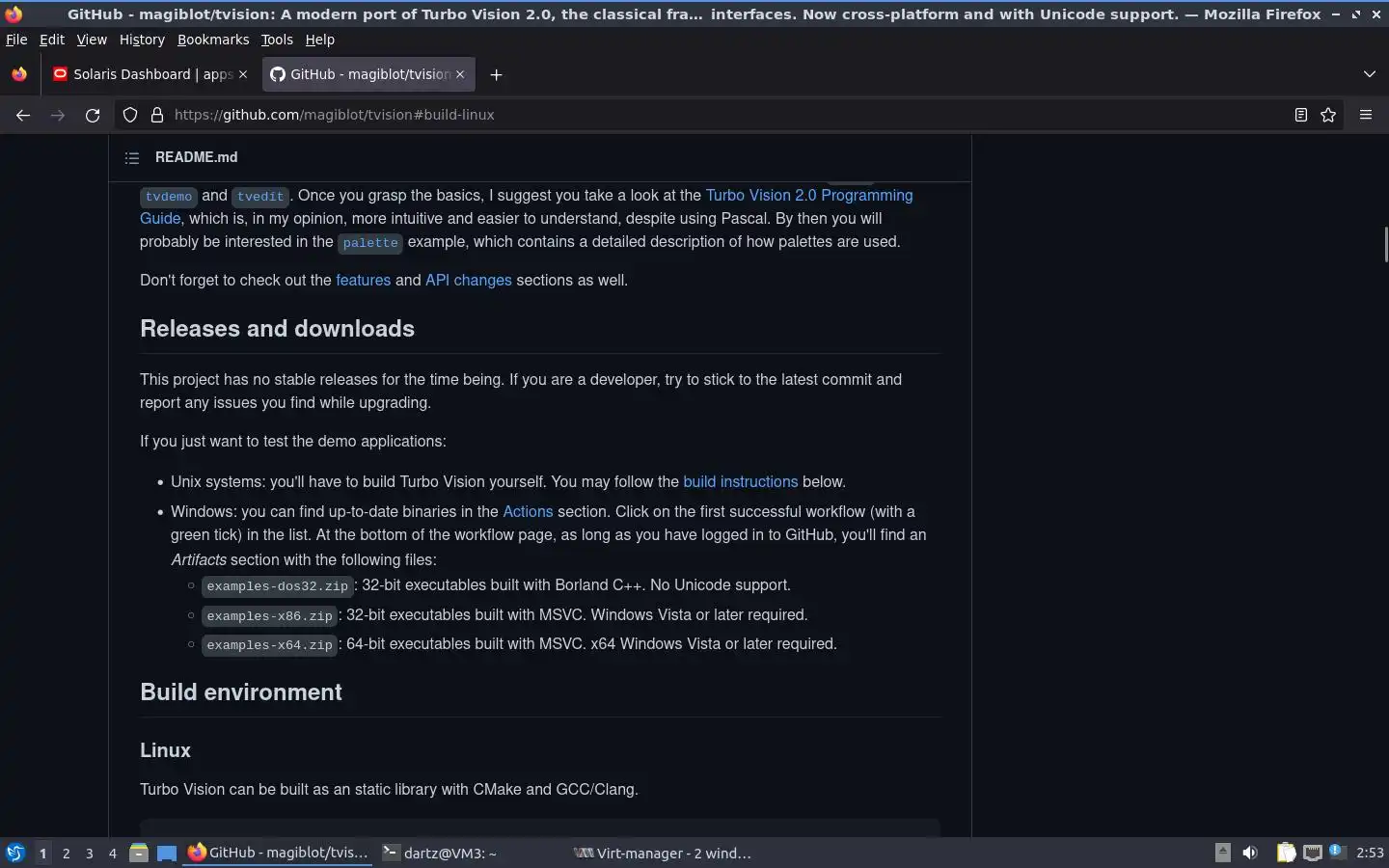
Task: Click the Linux subheading
Action: point(165,750)
